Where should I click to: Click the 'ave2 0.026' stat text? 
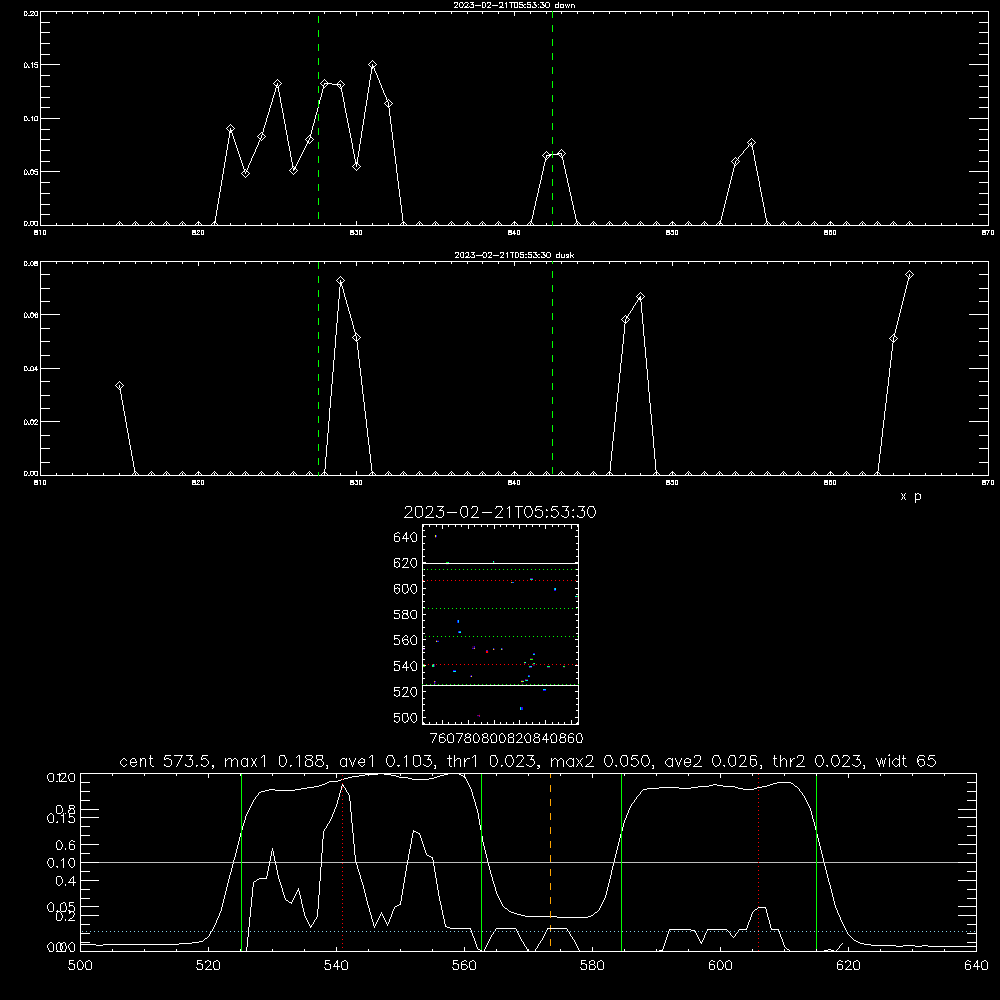[710, 761]
